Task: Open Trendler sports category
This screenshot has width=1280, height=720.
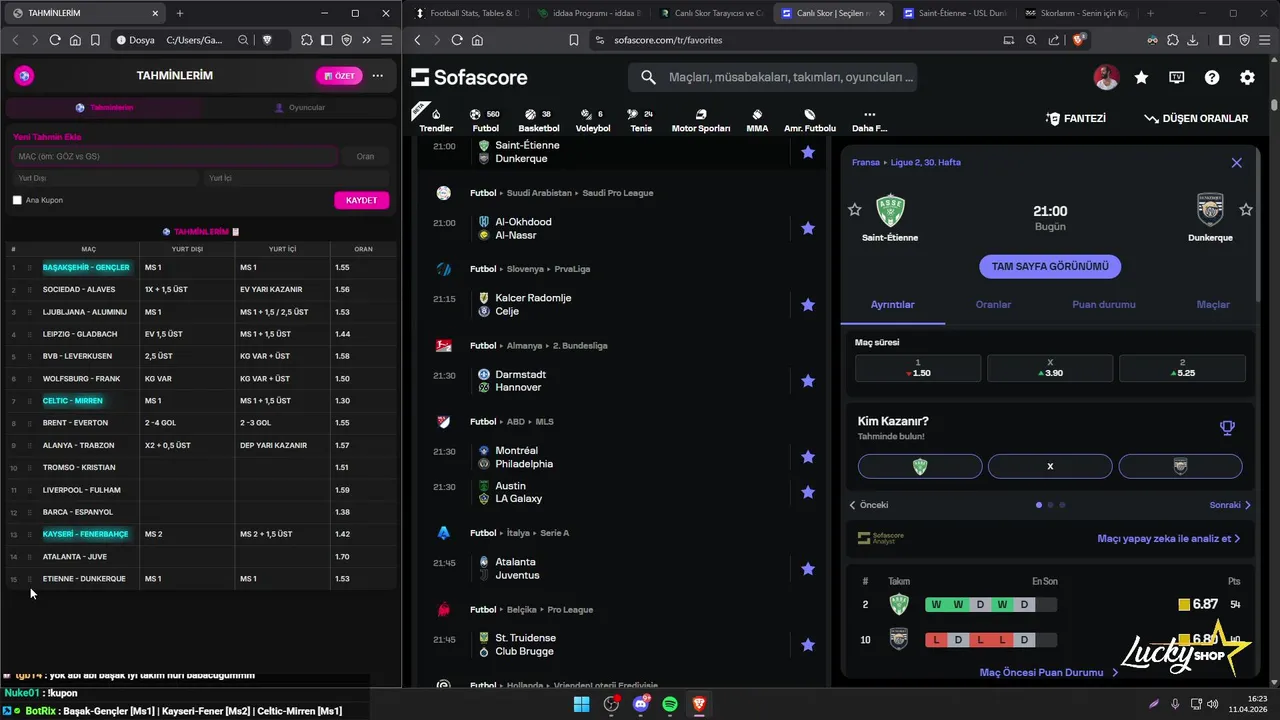Action: point(436,120)
